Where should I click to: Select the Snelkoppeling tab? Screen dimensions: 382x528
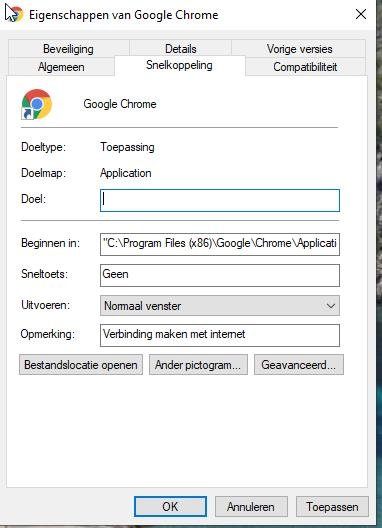[179, 65]
